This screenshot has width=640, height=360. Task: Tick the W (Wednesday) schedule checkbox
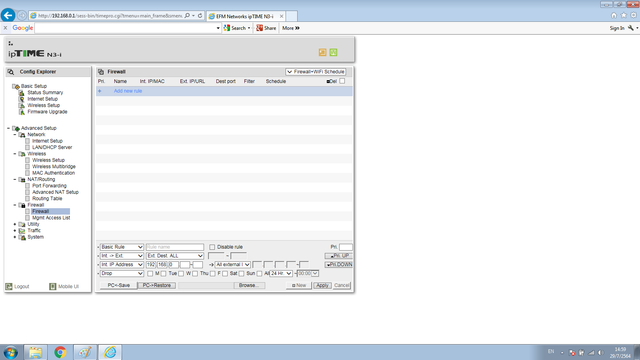[x=181, y=273]
